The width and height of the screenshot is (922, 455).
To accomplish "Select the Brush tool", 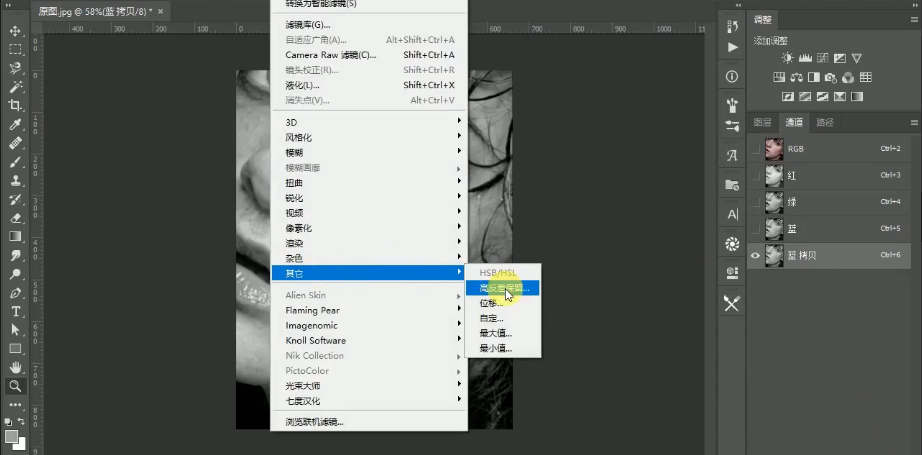I will tap(15, 162).
